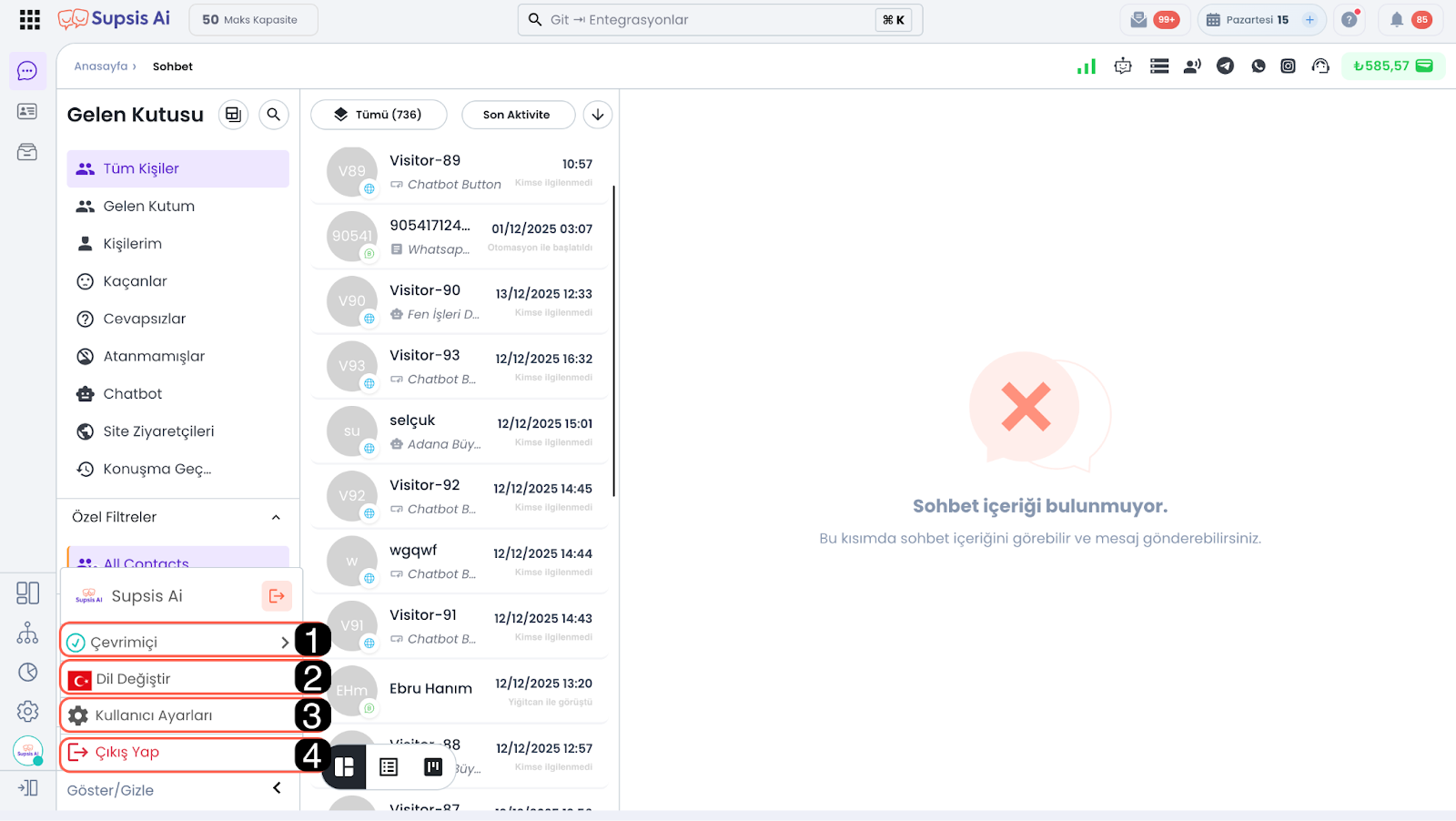
Task: Select Kullanıcı Ayarları from the menu
Action: click(x=153, y=715)
